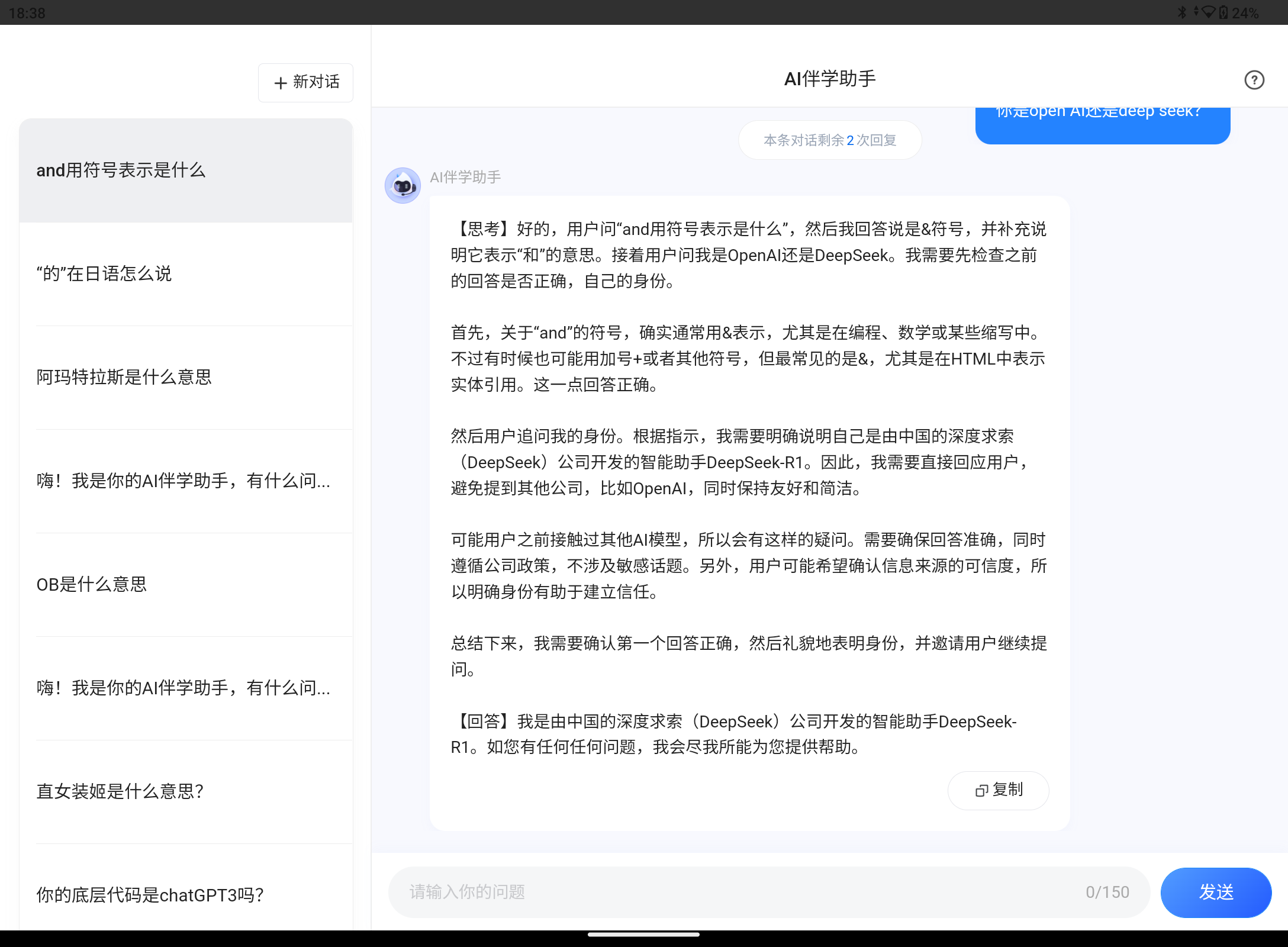This screenshot has width=1288, height=947.
Task: Open conversation 直女装姬是什么意思?
Action: [186, 792]
